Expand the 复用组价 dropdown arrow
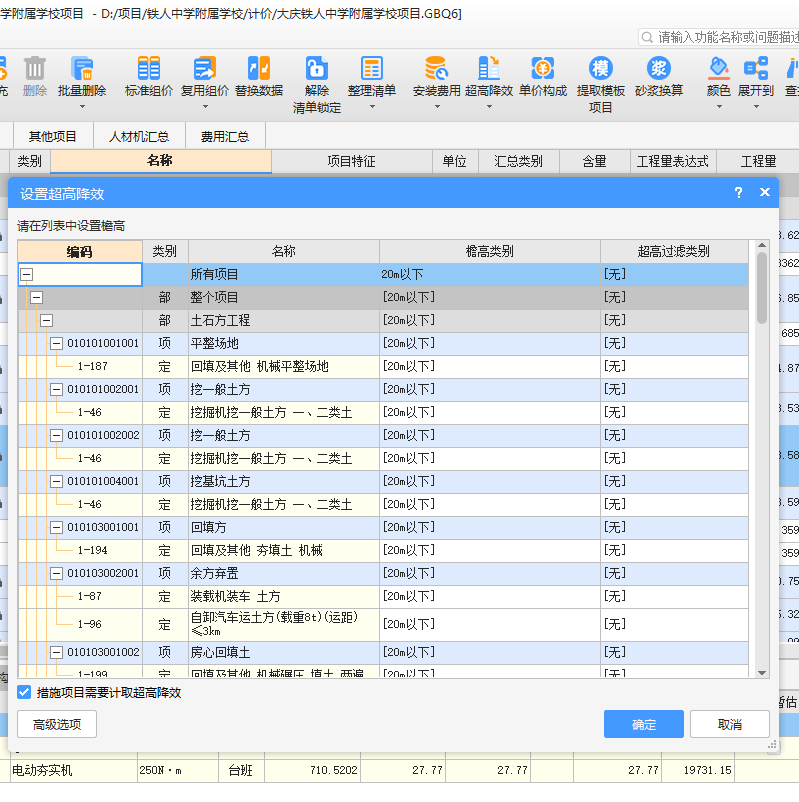Image resolution: width=799 pixels, height=802 pixels. click(205, 107)
